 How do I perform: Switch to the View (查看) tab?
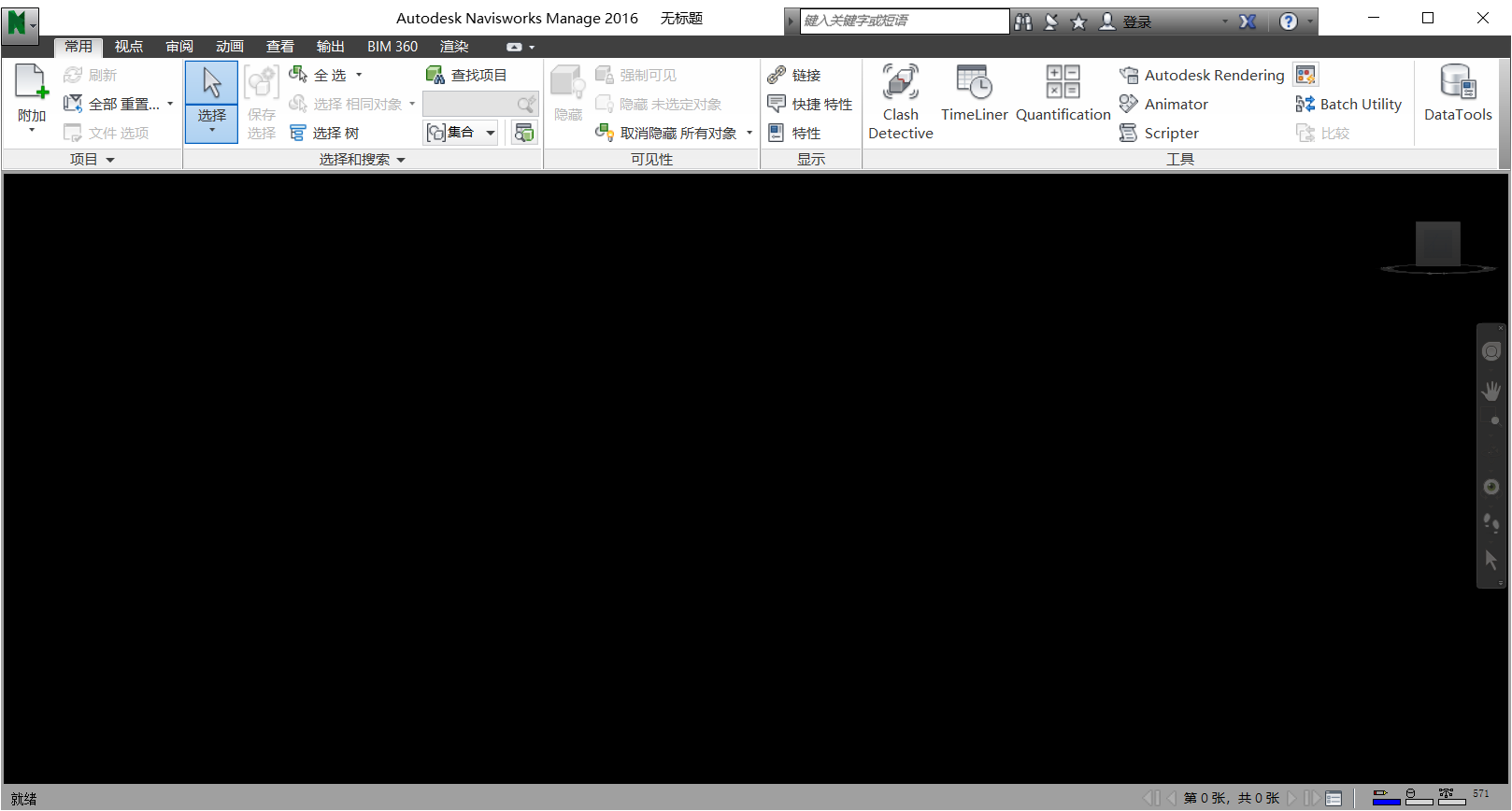pos(280,46)
